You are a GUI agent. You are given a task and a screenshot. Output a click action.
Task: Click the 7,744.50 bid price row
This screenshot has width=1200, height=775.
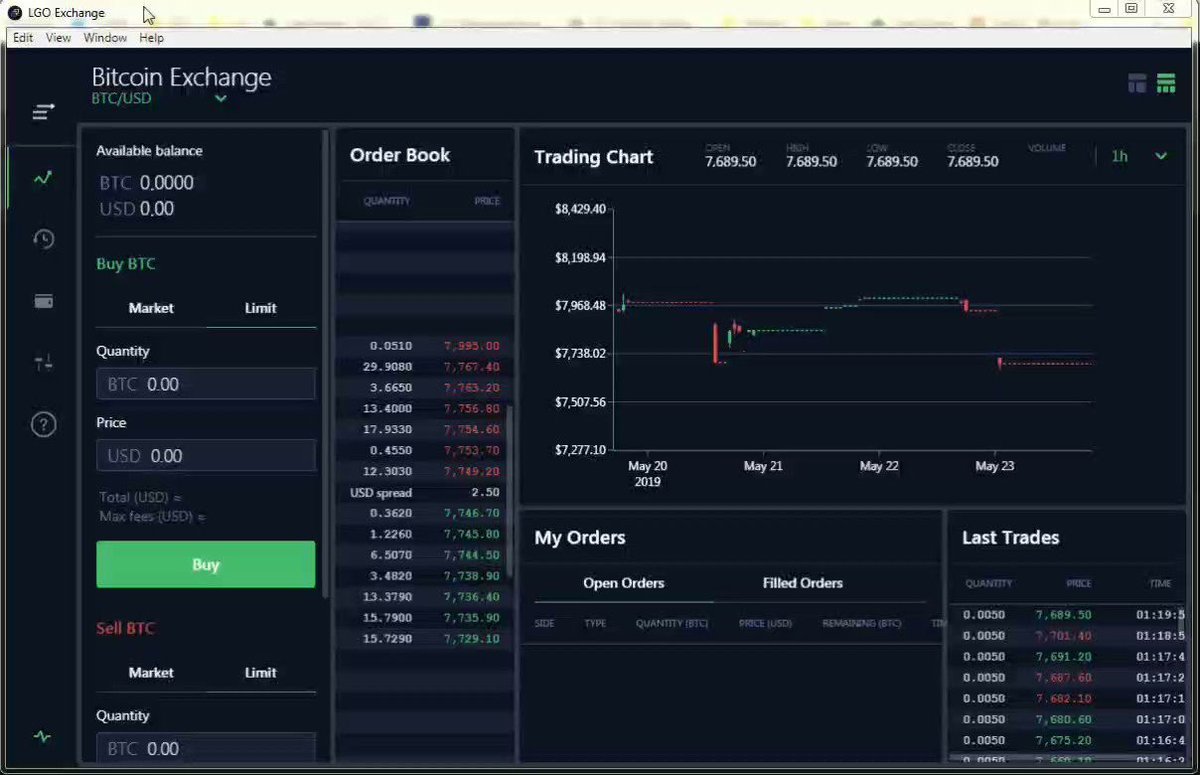[x=424, y=555]
